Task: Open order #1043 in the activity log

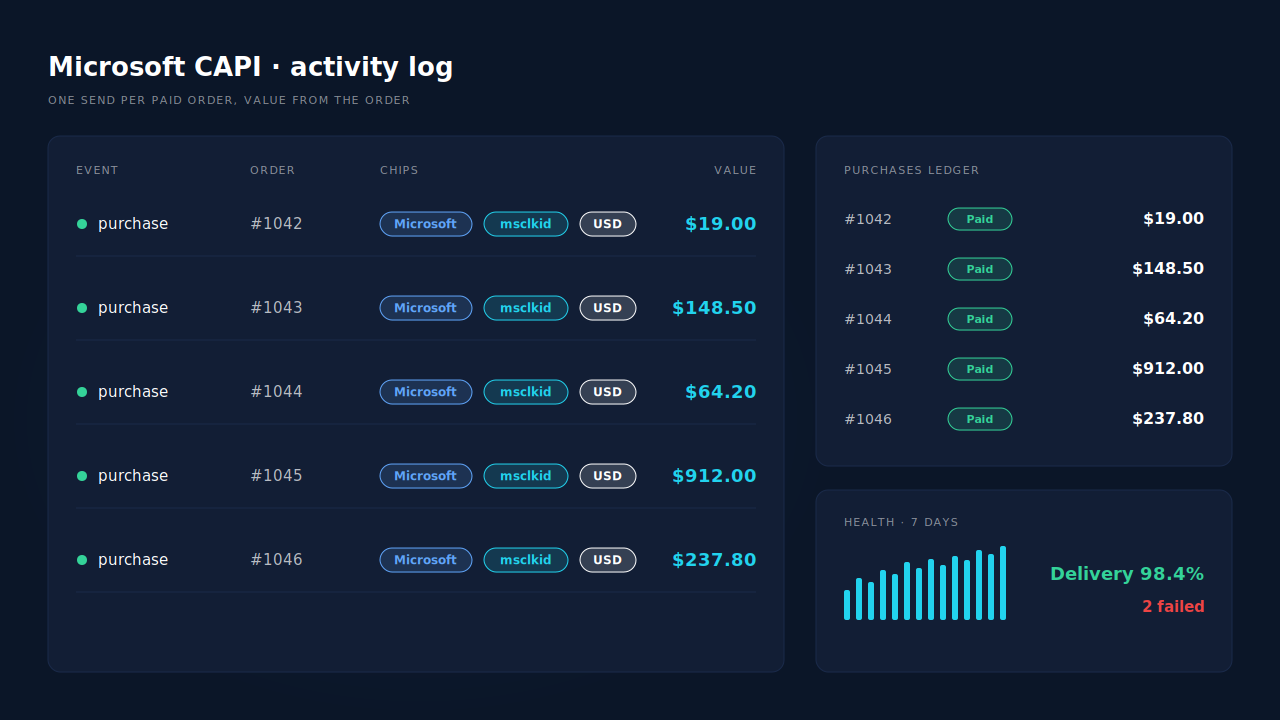Action: (x=276, y=308)
